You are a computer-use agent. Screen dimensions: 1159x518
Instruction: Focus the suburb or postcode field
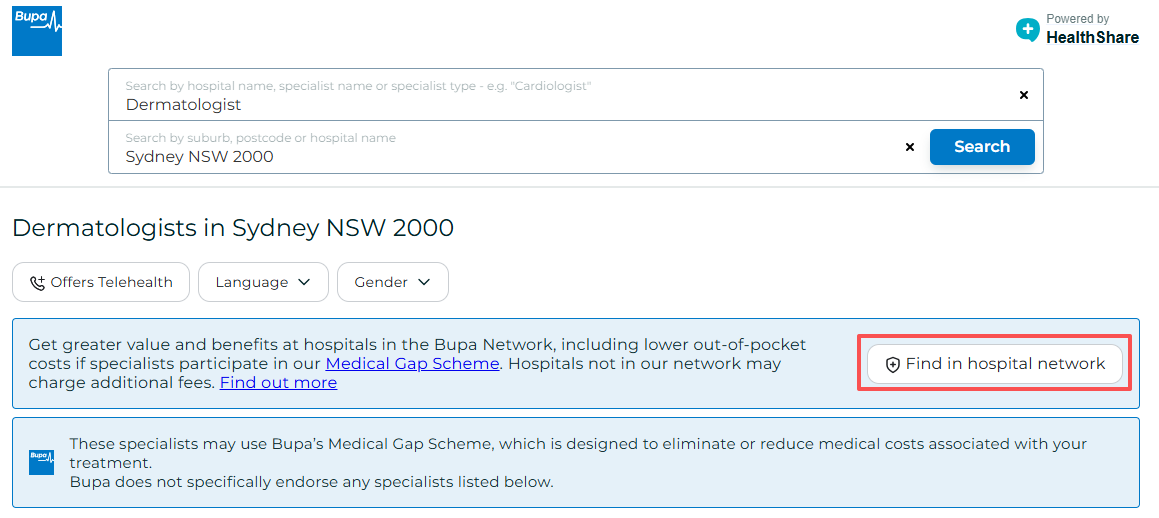(500, 156)
